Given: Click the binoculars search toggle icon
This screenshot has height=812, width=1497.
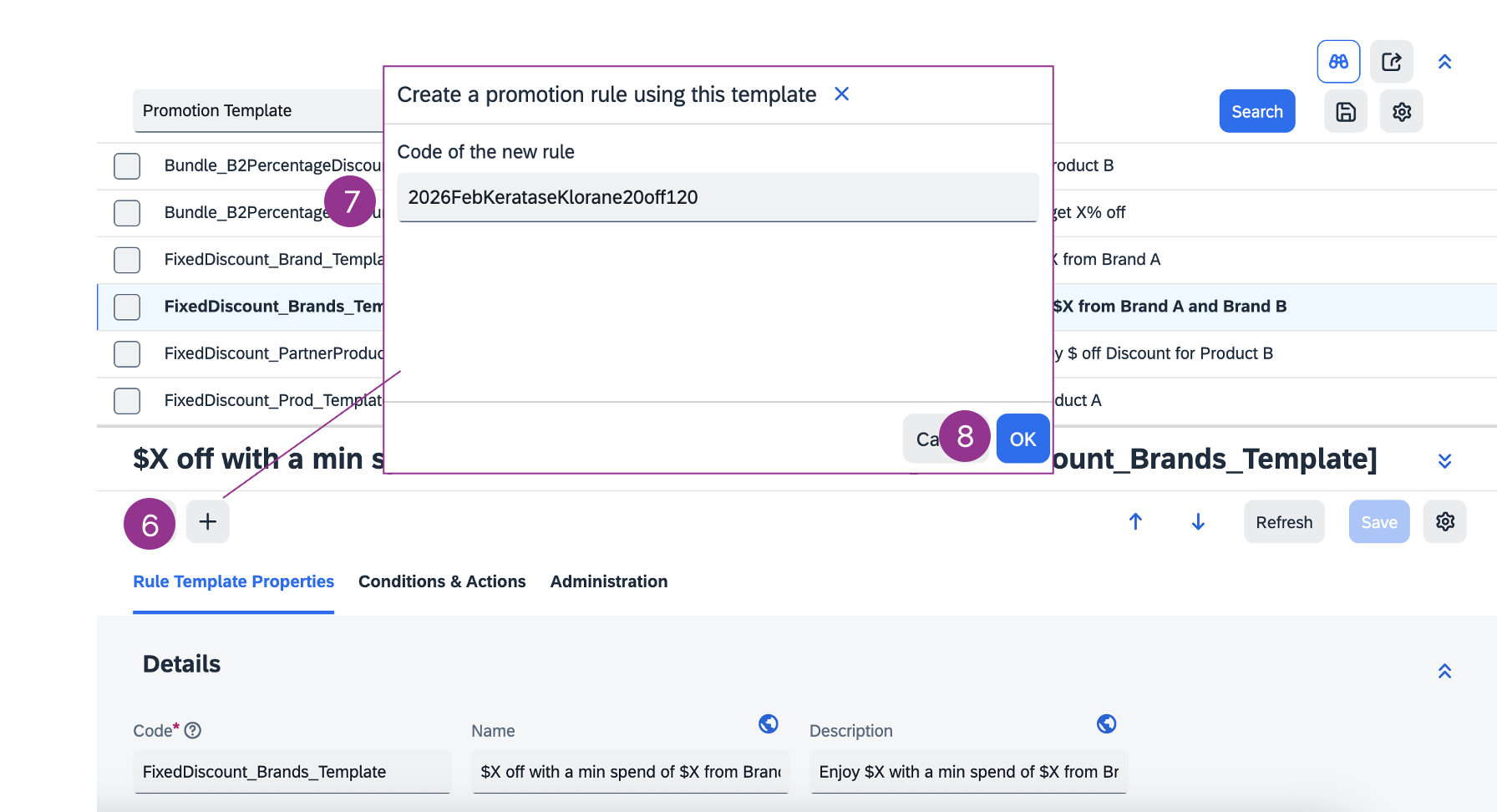Looking at the screenshot, I should [x=1338, y=62].
